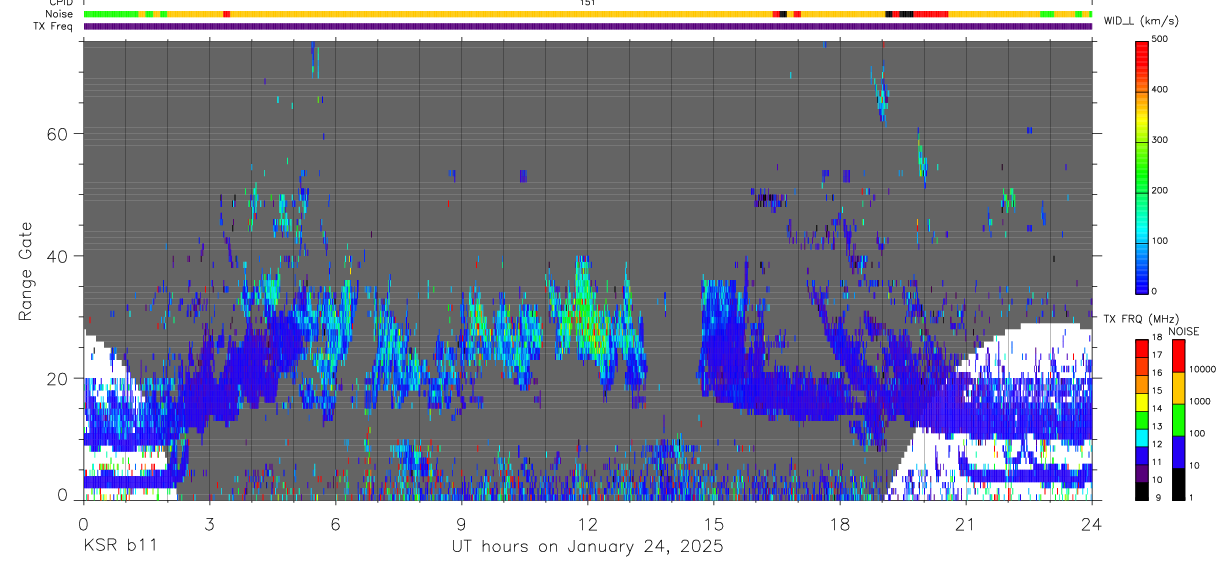
Task: Click the '500' tick on width color bar
Action: pos(1160,39)
